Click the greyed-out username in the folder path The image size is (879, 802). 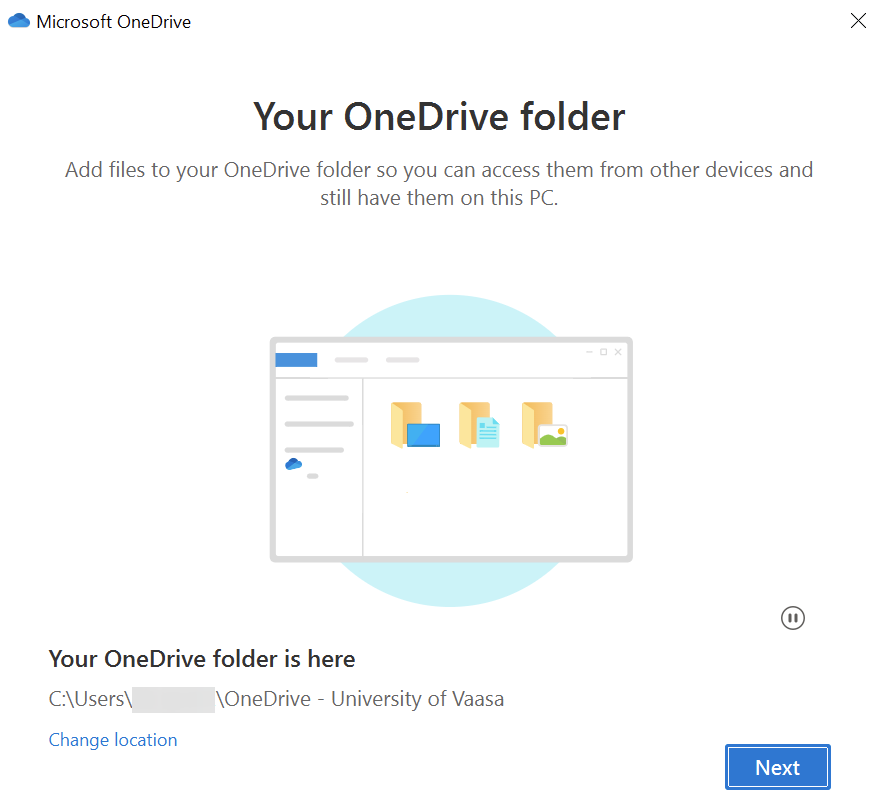pyautogui.click(x=173, y=699)
